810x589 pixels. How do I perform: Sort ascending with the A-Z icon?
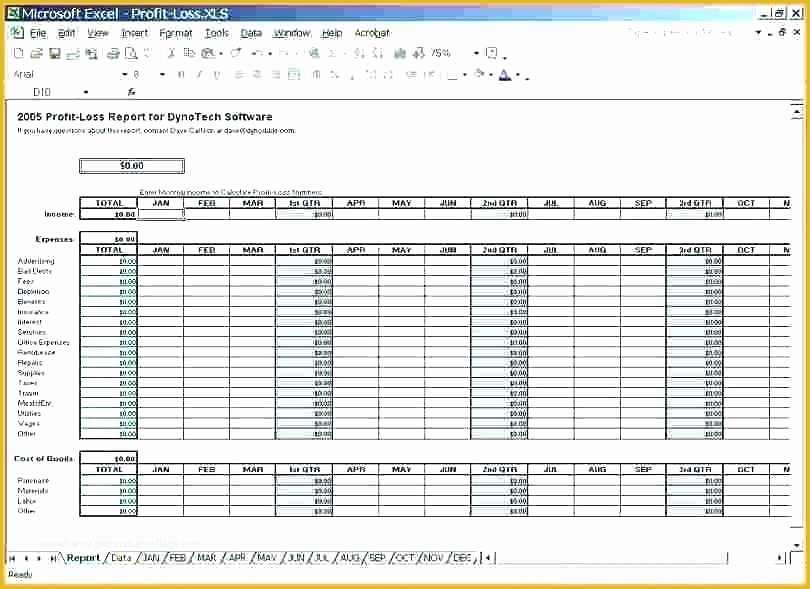[360, 53]
